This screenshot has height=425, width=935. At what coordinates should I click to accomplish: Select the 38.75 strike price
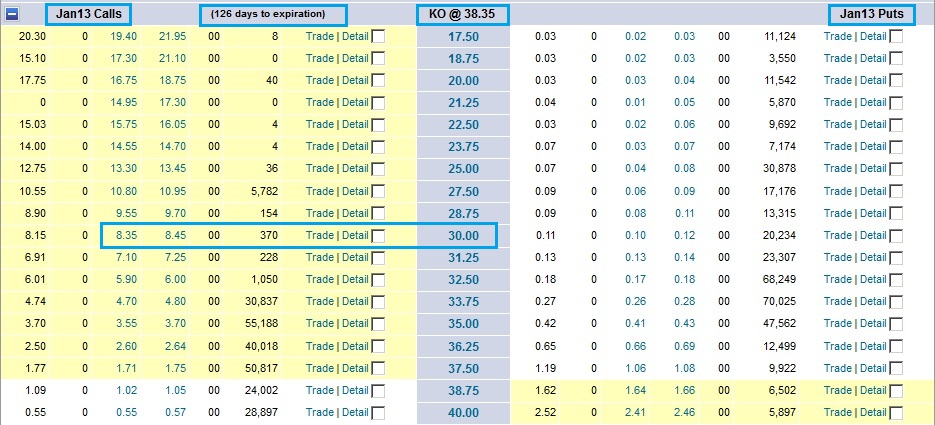point(463,391)
